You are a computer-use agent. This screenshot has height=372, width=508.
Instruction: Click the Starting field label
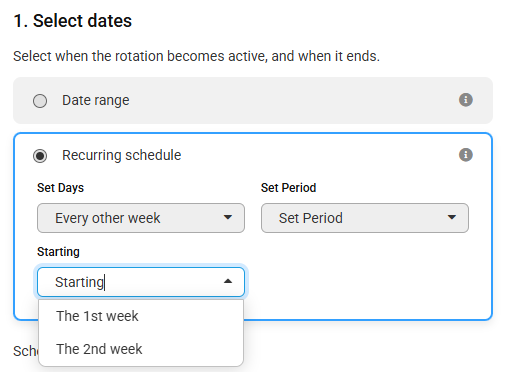pyautogui.click(x=58, y=252)
